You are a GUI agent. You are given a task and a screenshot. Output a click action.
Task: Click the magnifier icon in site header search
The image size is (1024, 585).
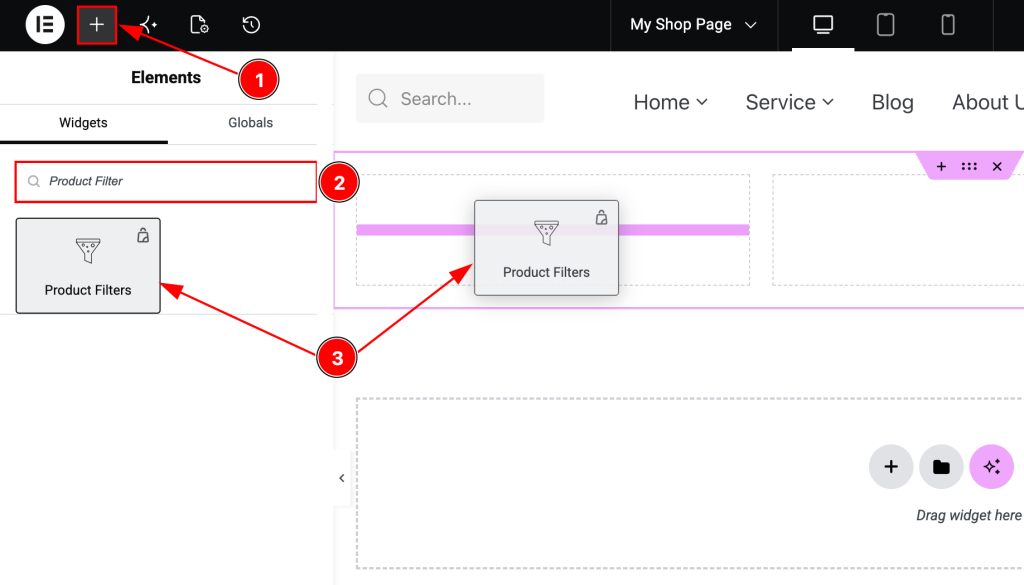(378, 99)
